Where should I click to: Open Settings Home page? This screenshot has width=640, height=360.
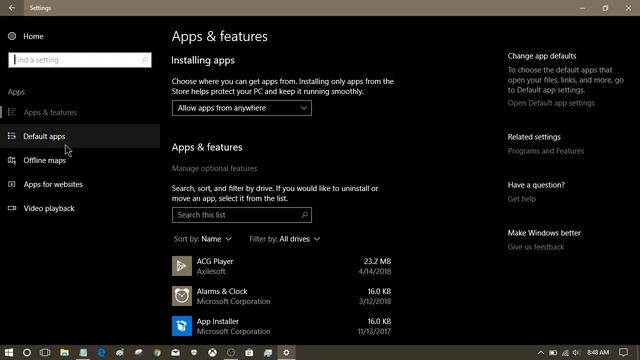pyautogui.click(x=33, y=36)
